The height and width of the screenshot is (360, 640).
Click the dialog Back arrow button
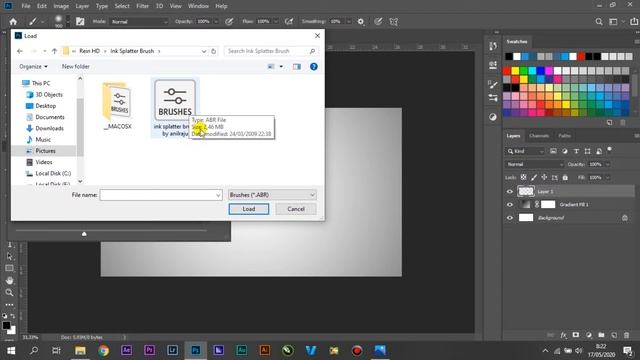tap(20, 51)
